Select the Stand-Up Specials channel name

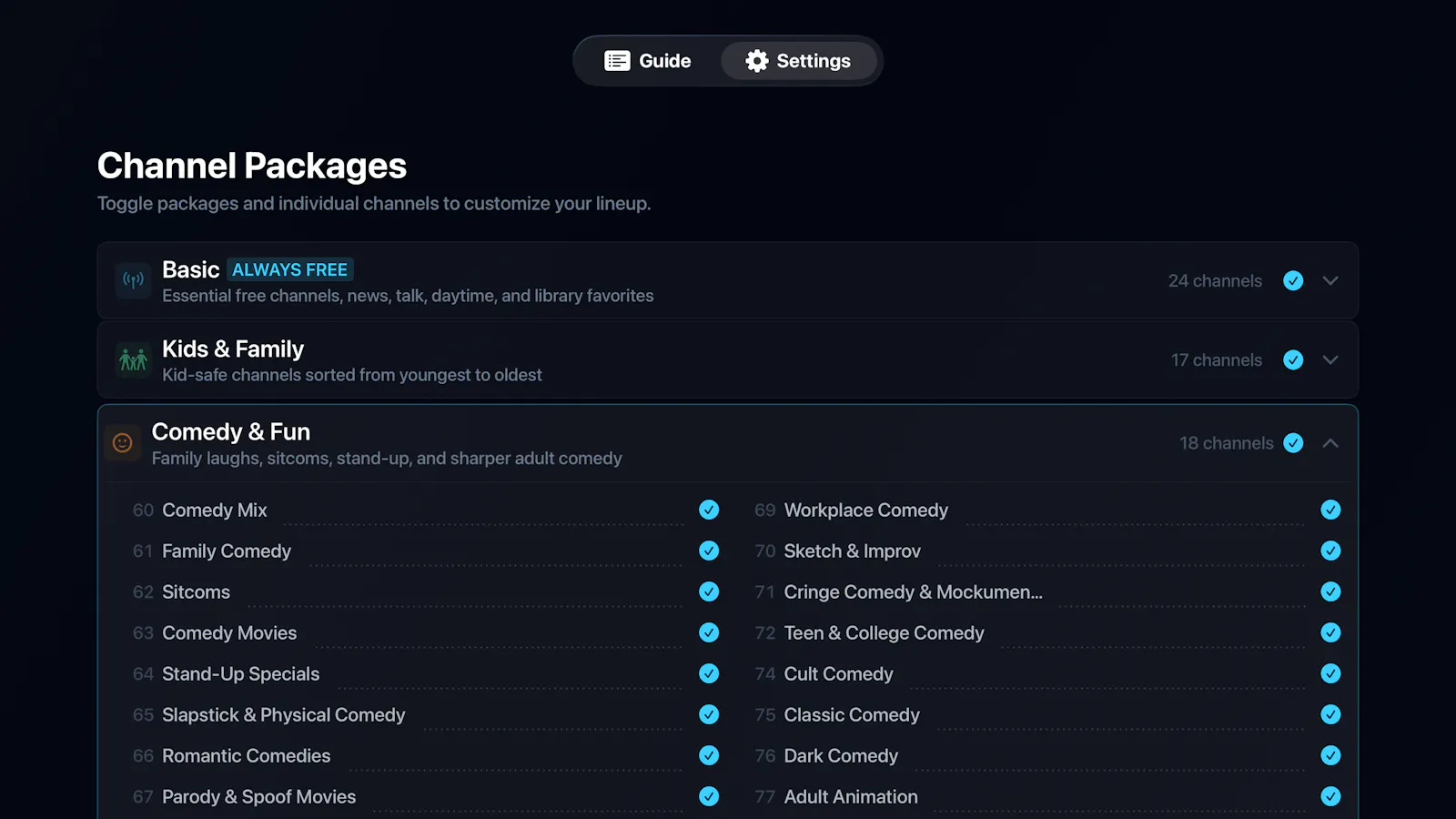click(x=240, y=673)
